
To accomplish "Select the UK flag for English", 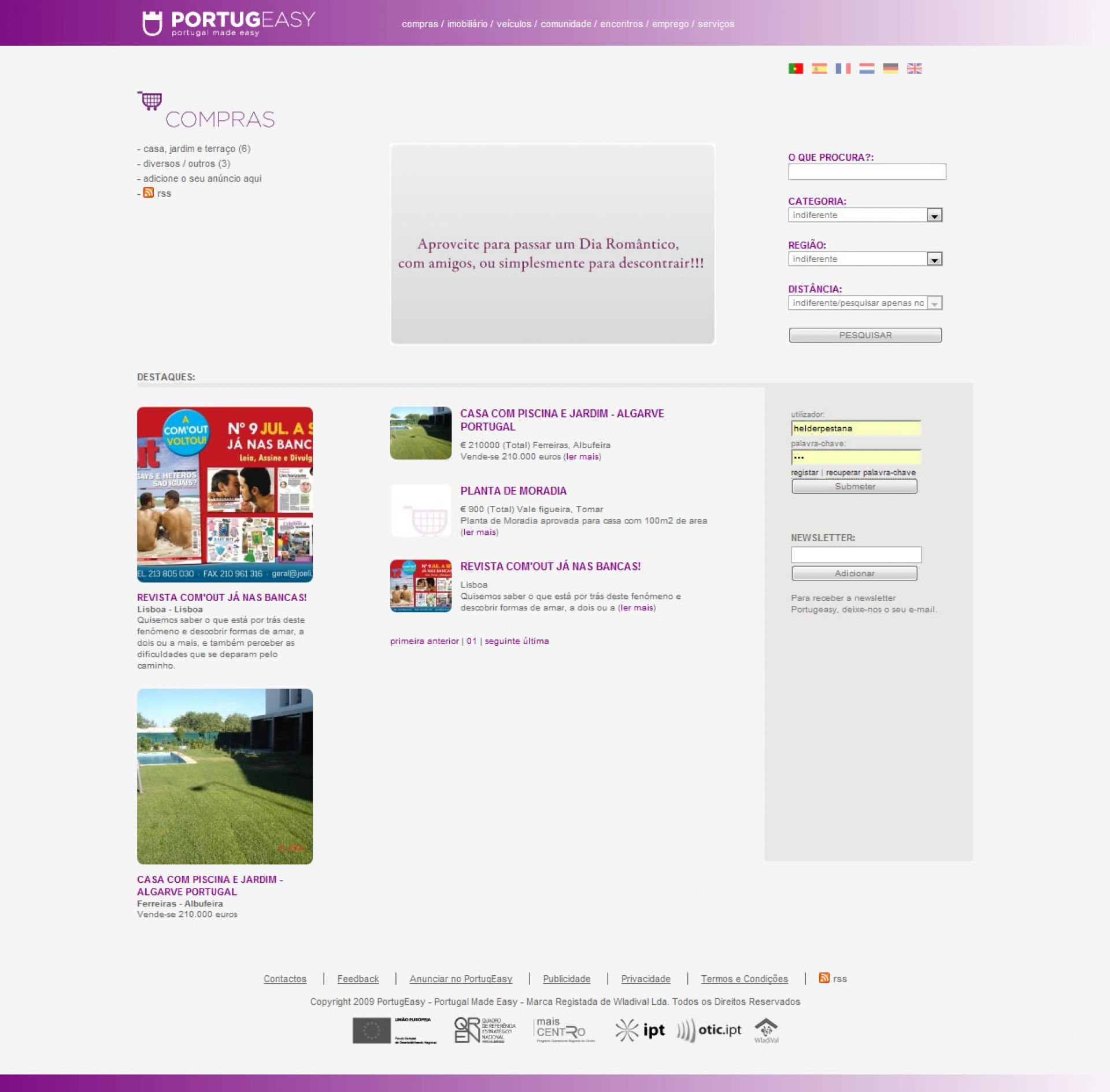I will 914,69.
